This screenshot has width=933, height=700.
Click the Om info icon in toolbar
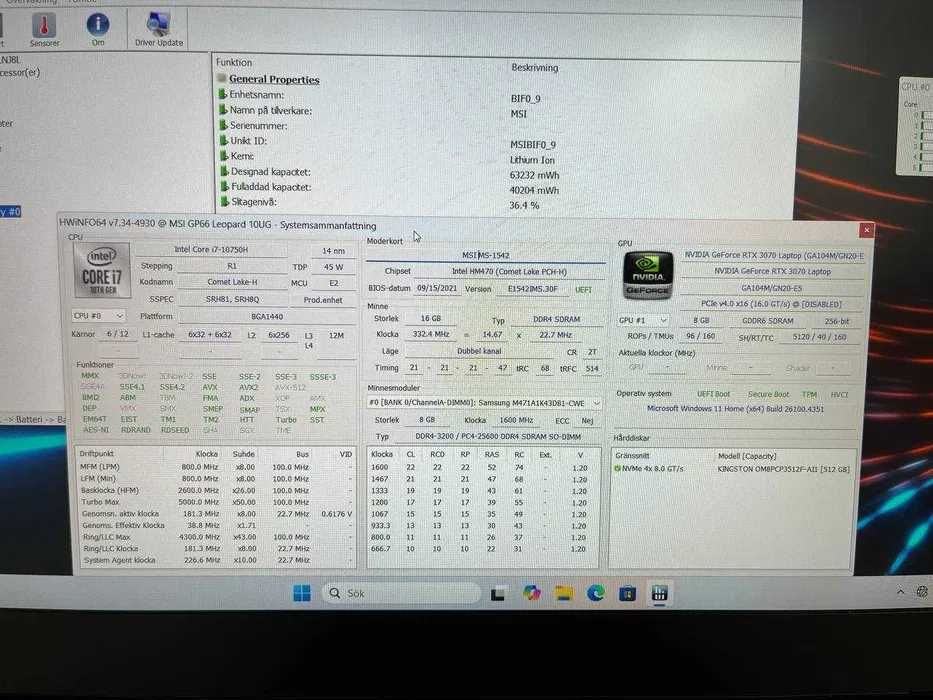[98, 30]
